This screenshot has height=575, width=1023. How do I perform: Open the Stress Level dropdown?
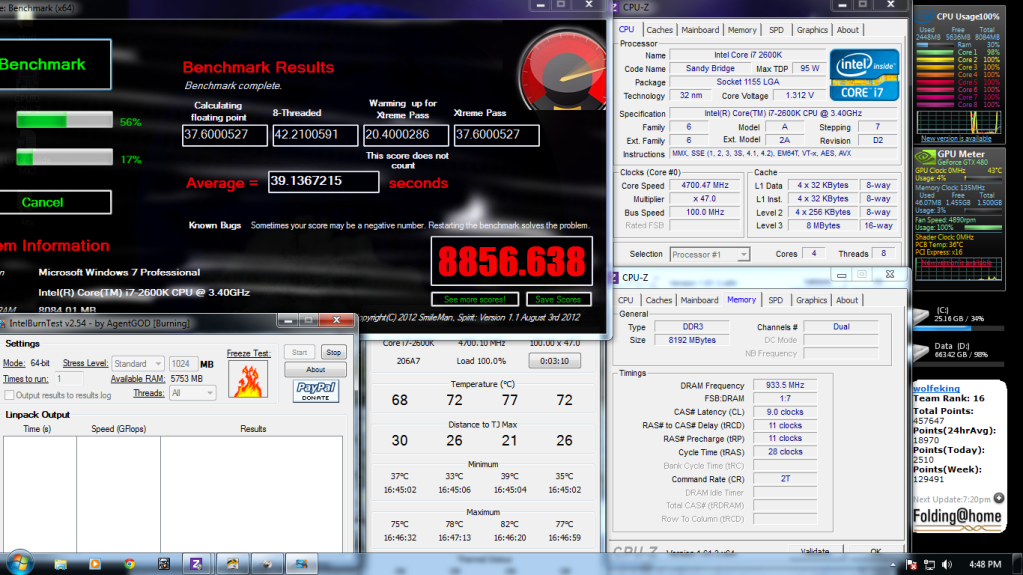point(137,364)
